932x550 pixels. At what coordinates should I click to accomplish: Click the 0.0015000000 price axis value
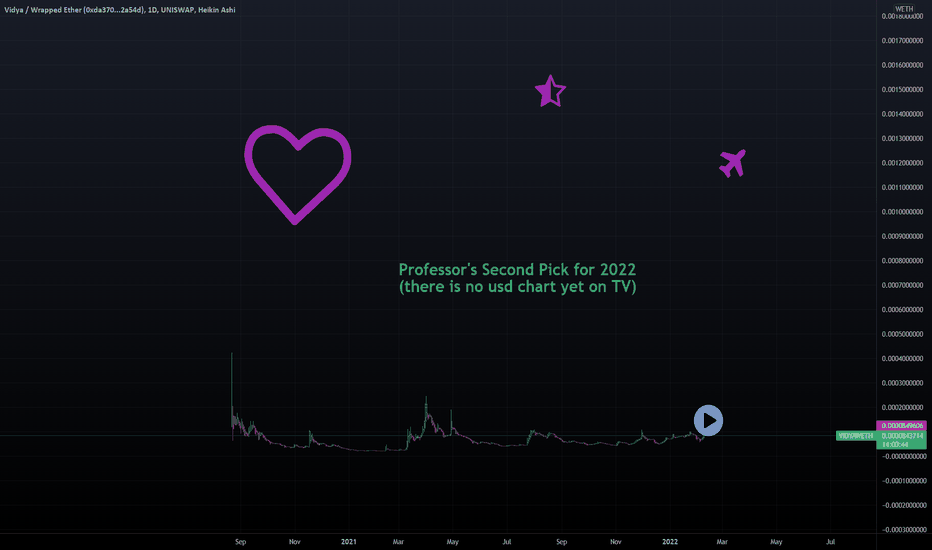tap(902, 89)
